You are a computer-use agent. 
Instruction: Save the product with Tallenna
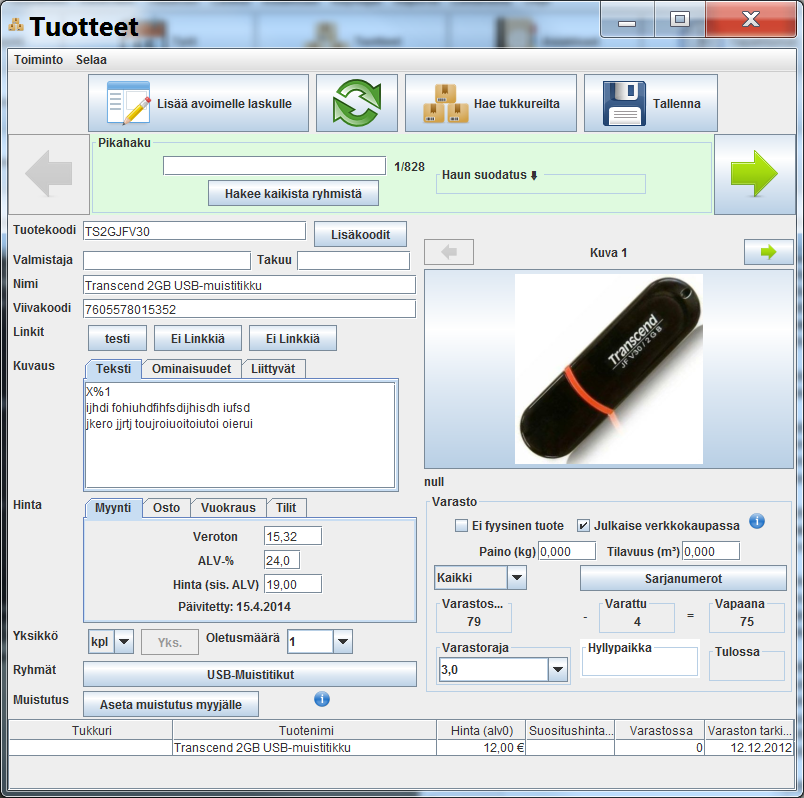(651, 103)
